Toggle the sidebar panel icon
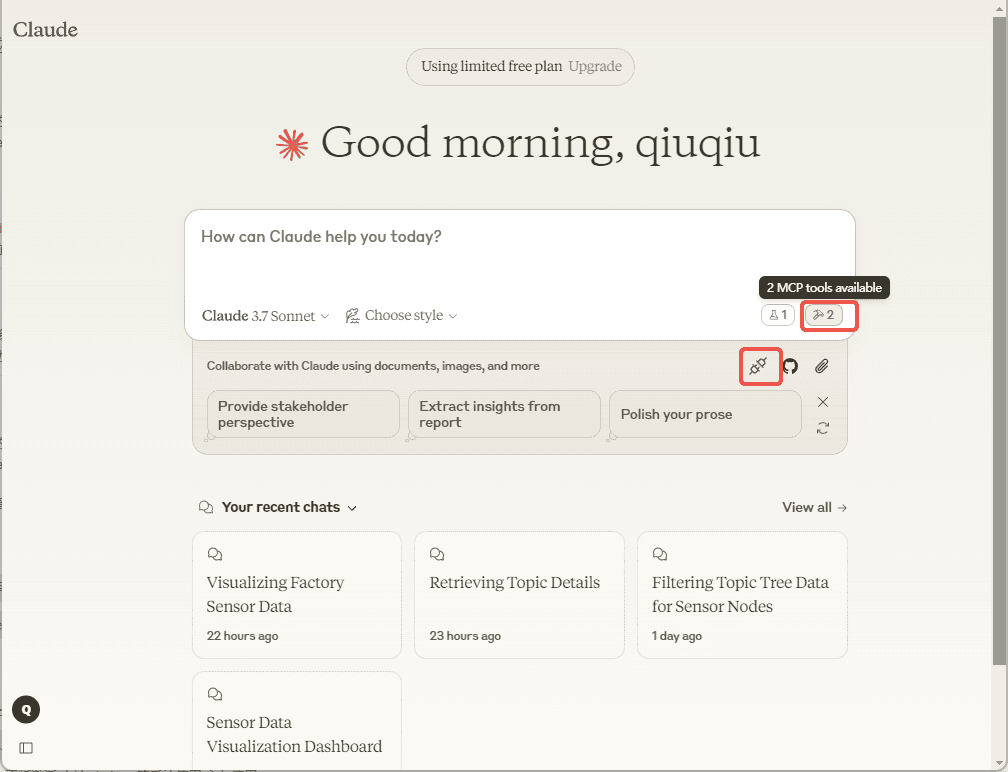 tap(26, 748)
